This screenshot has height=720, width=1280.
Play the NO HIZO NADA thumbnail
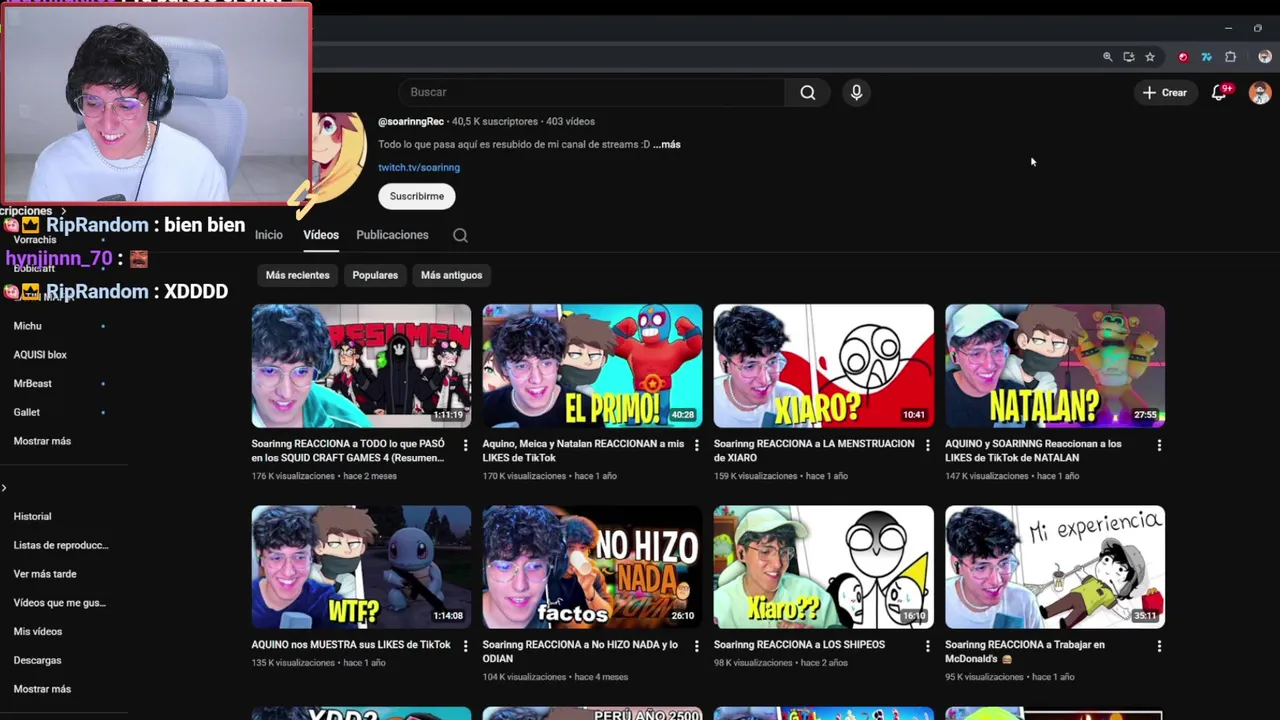592,567
